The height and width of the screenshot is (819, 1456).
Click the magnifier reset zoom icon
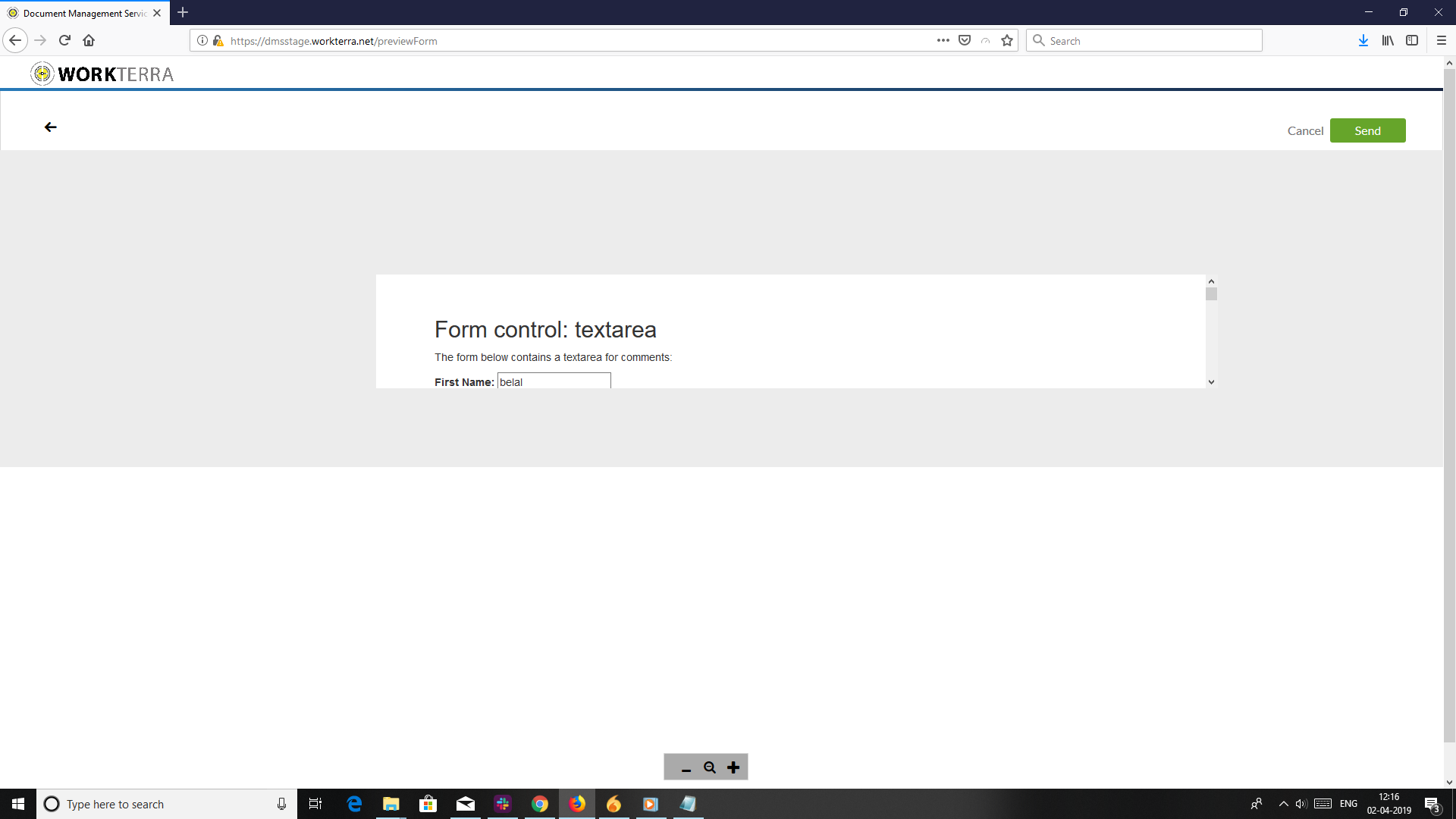pyautogui.click(x=710, y=767)
